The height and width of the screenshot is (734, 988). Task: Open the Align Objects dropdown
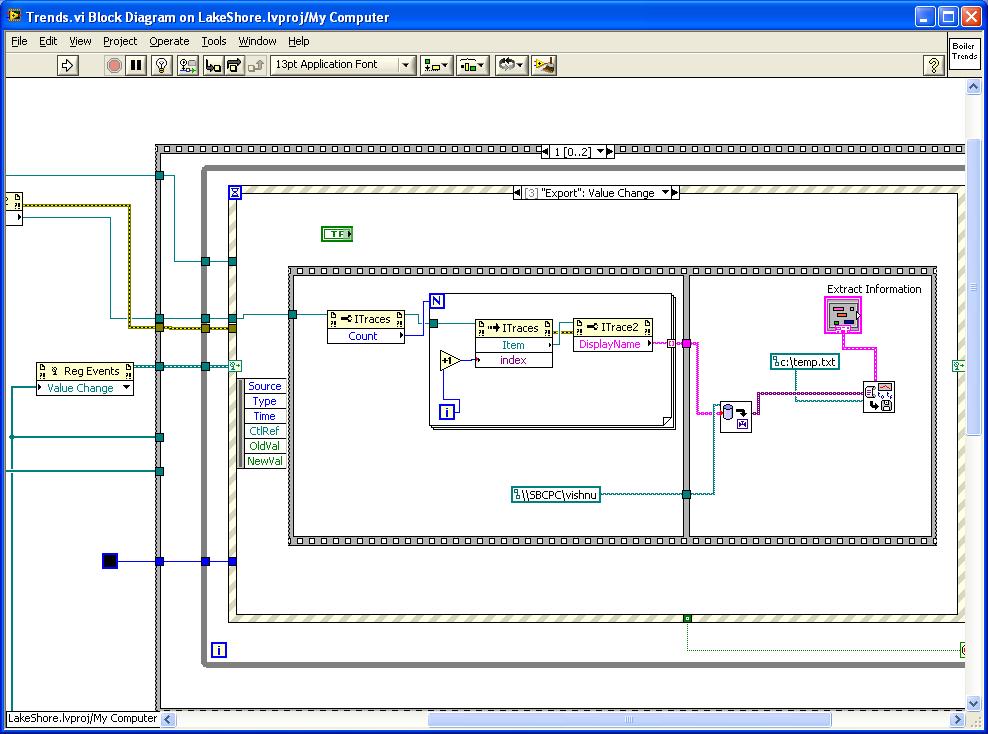[x=437, y=65]
